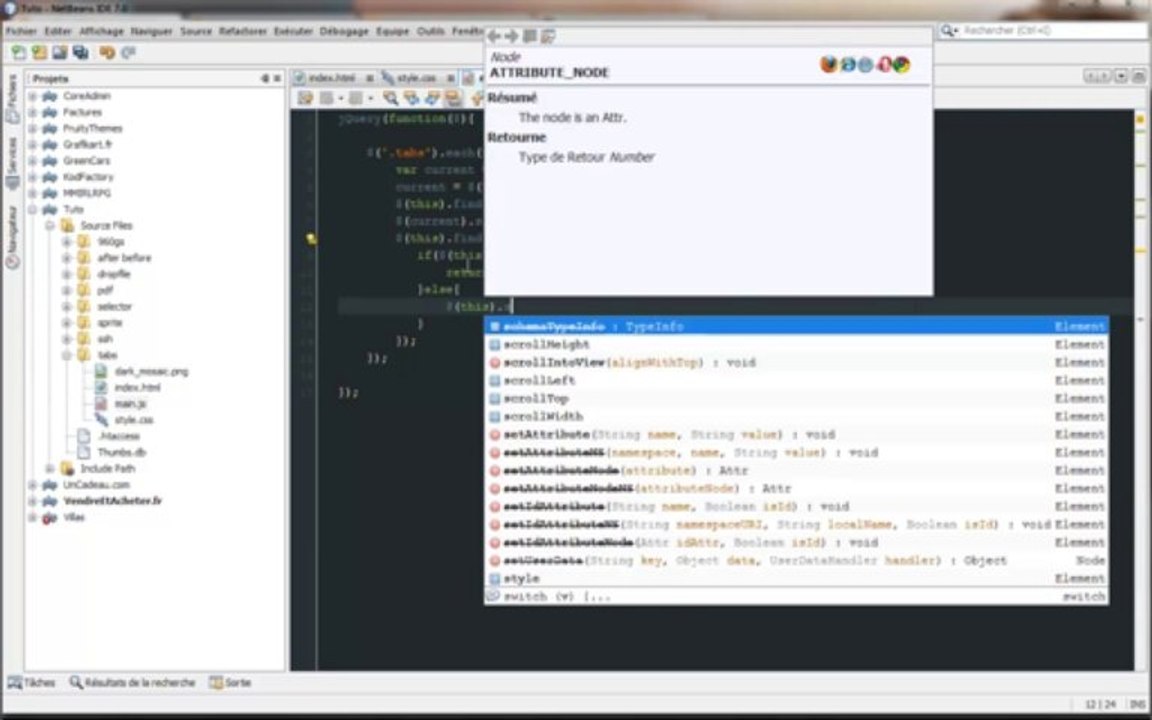
Task: Expand the GreenCars project node
Action: click(x=32, y=161)
